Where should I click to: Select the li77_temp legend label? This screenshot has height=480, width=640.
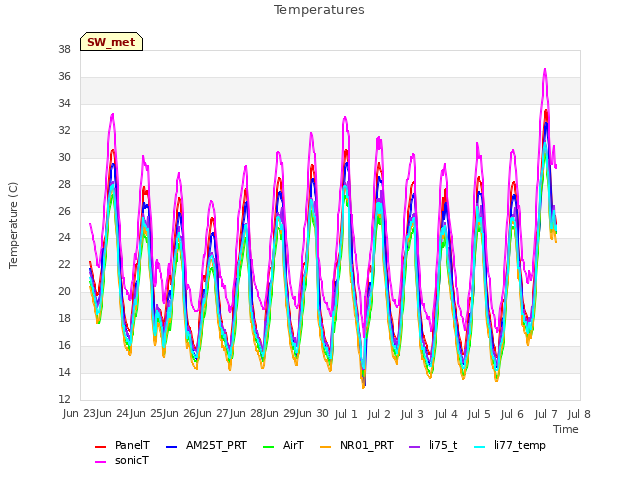click(520, 445)
